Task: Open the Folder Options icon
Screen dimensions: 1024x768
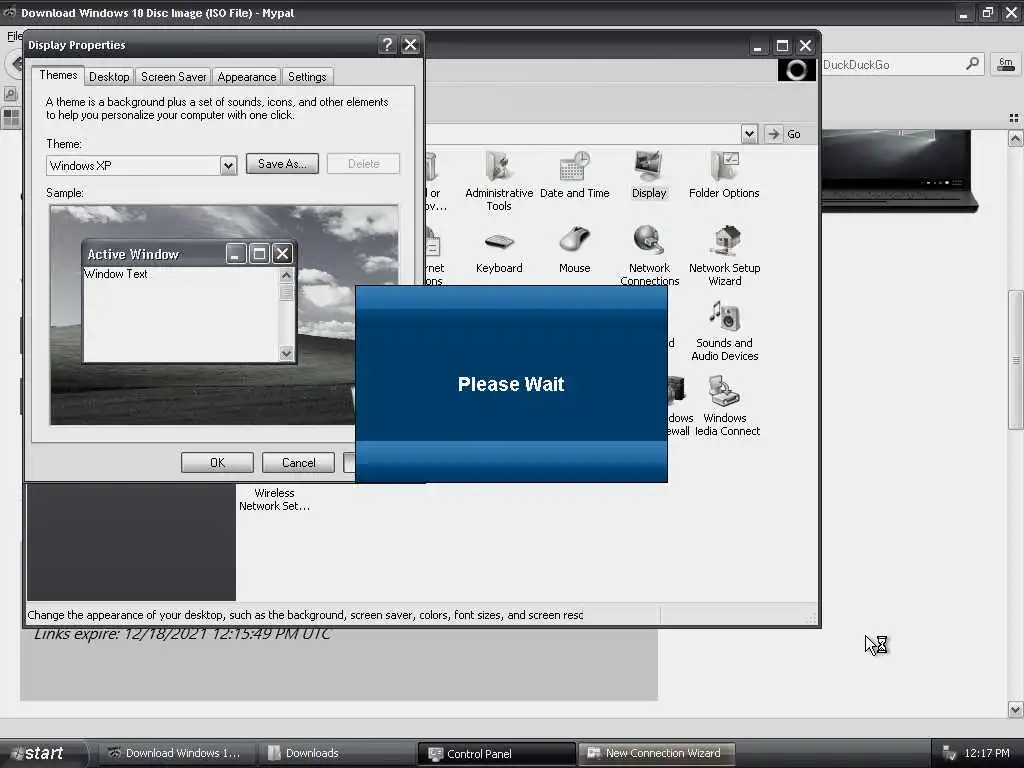Action: [x=724, y=175]
